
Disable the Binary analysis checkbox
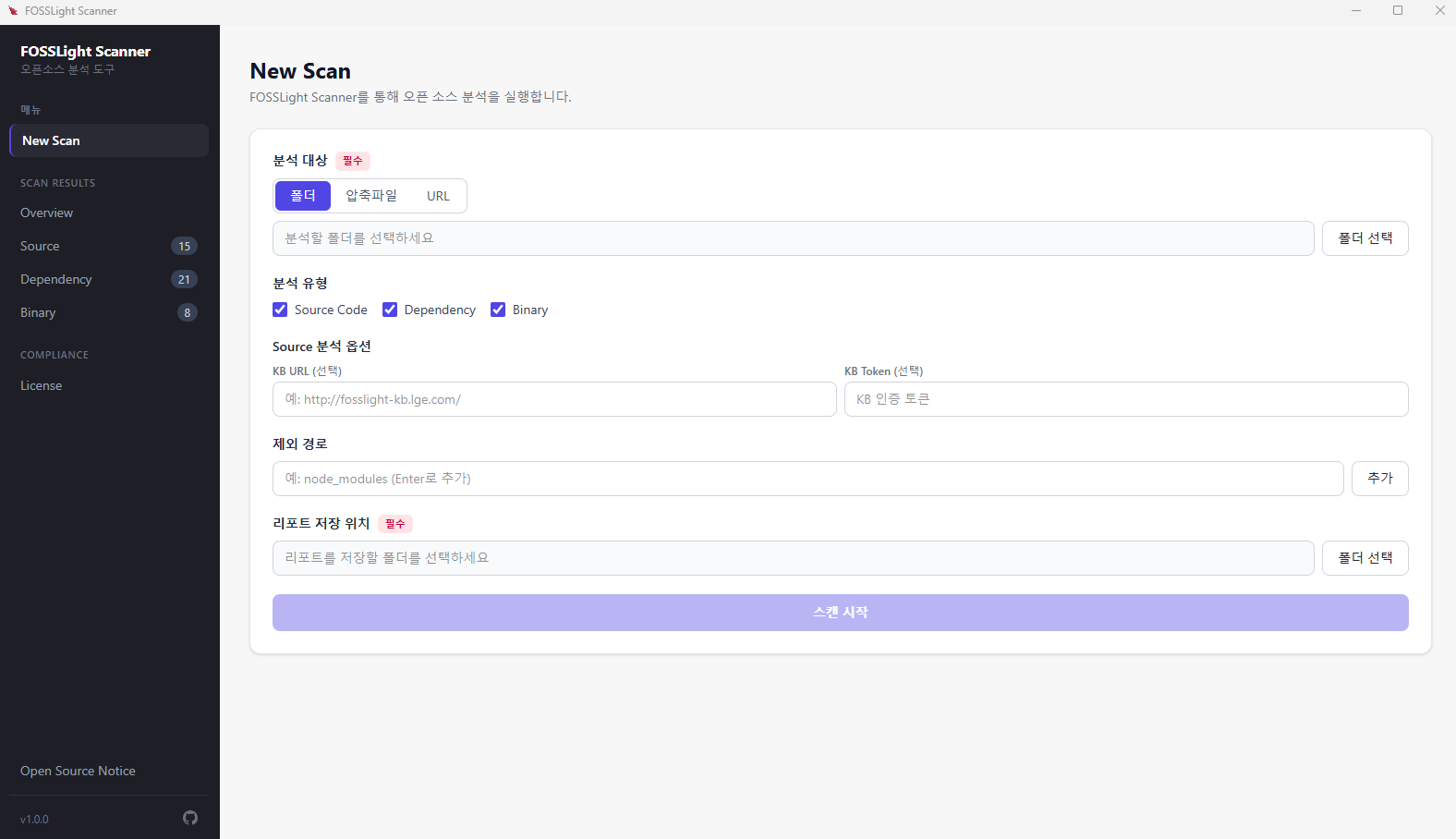[498, 310]
